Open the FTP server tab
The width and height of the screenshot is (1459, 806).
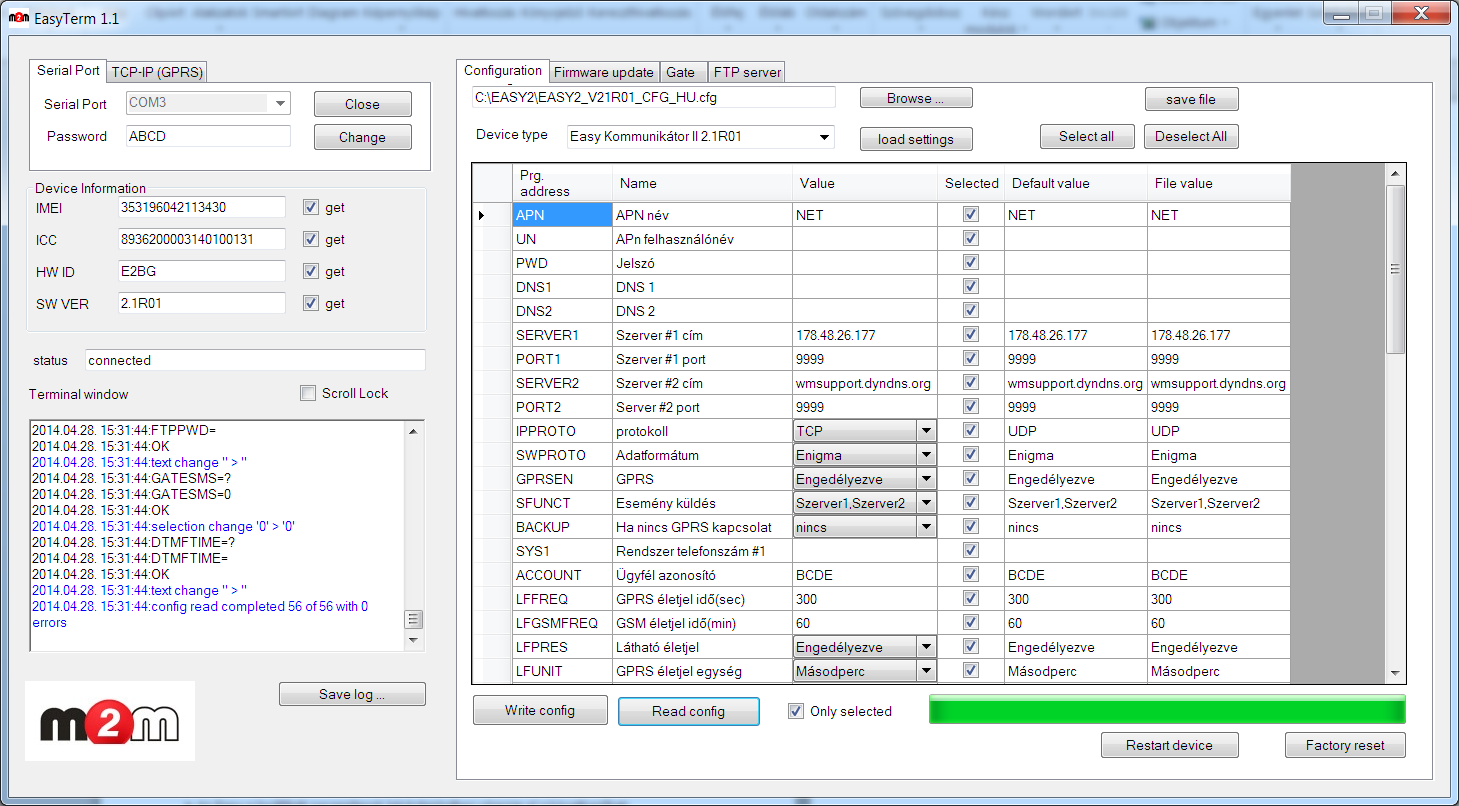click(747, 72)
